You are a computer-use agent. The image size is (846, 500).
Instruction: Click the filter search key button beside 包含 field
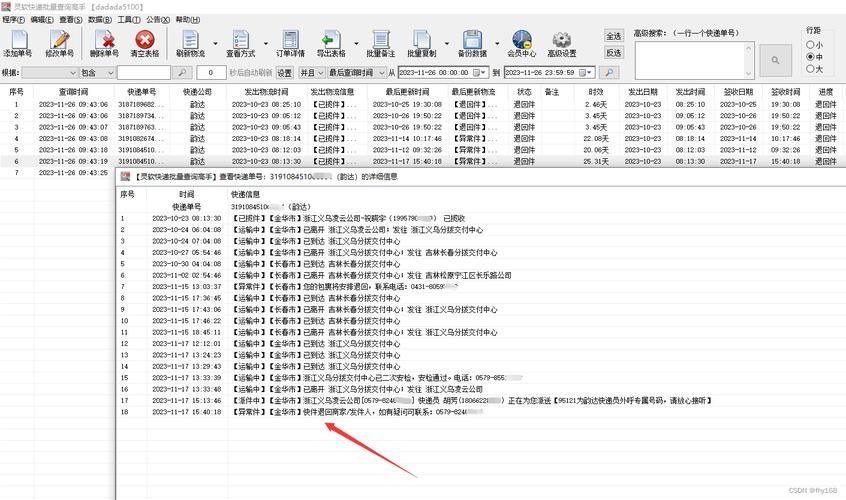tap(182, 72)
